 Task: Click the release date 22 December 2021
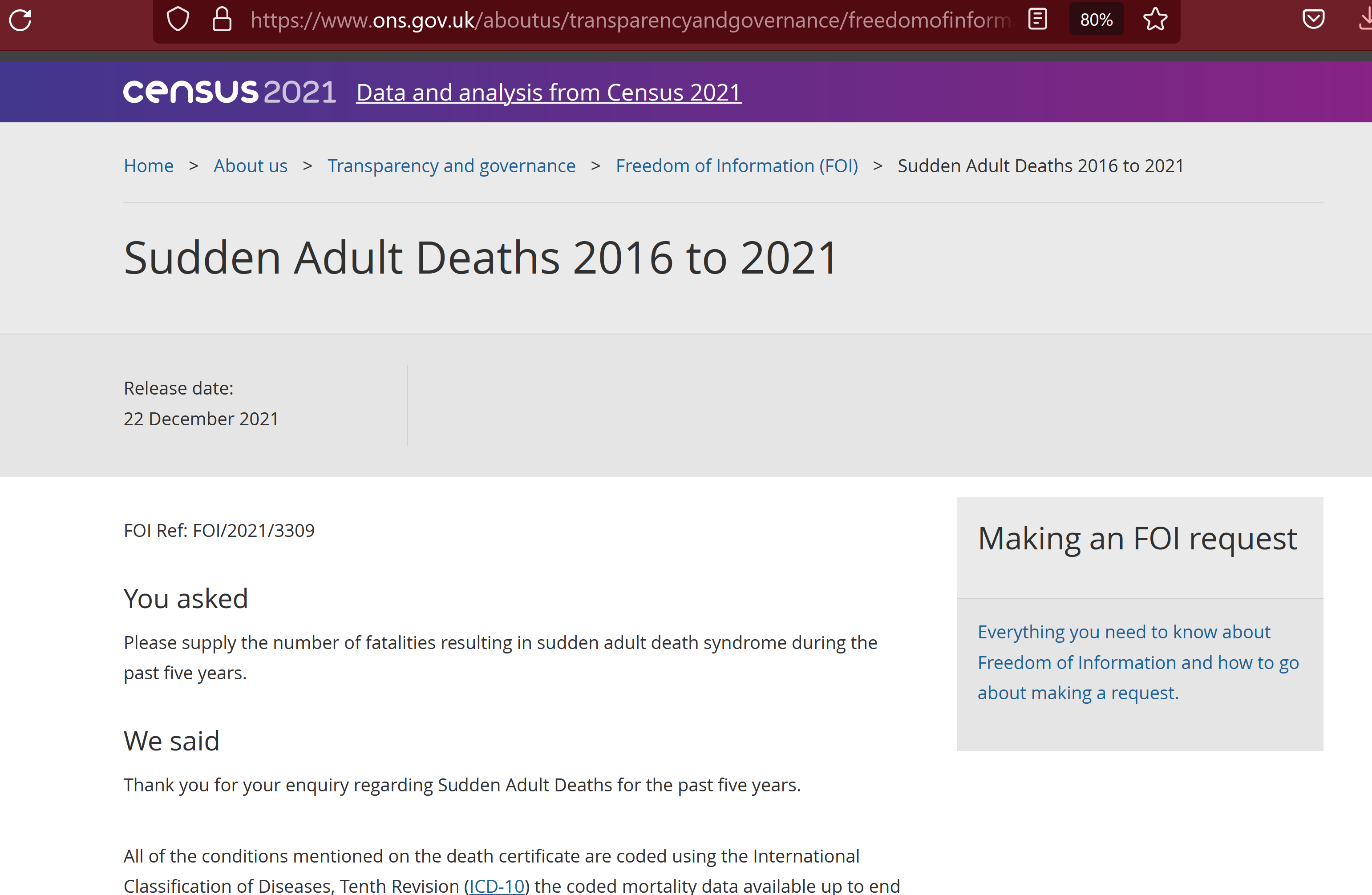201,419
